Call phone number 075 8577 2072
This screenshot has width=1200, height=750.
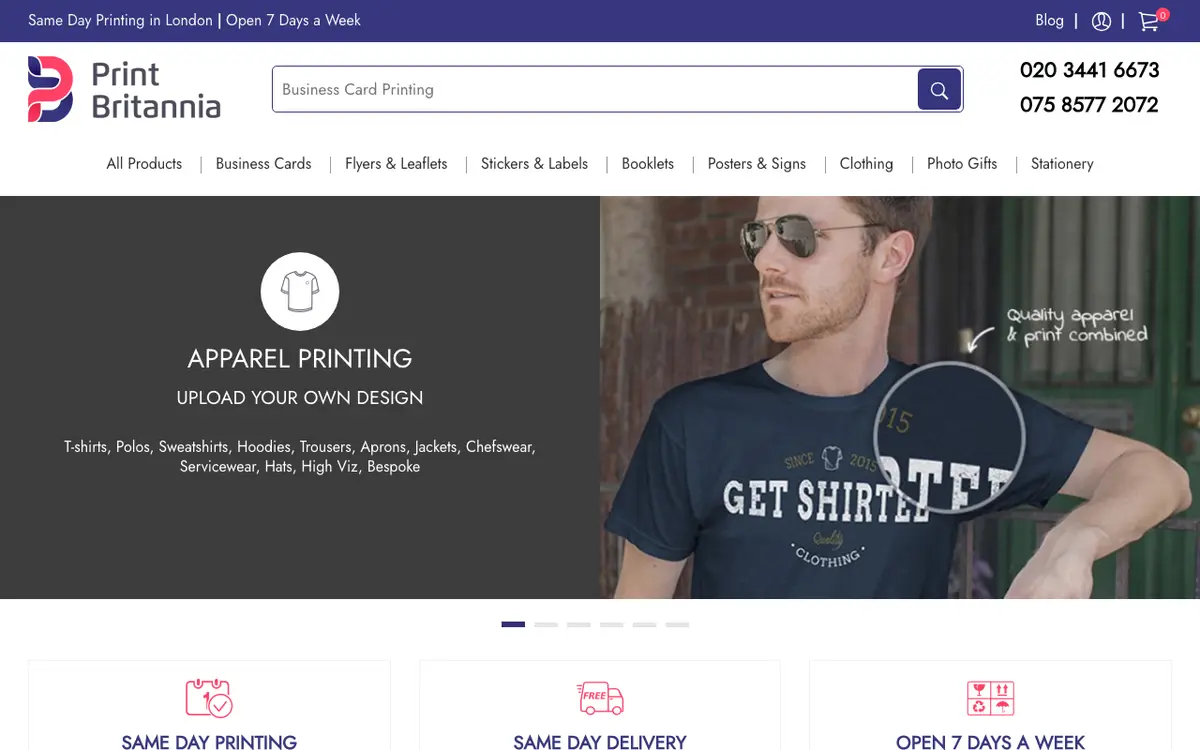tap(1089, 105)
